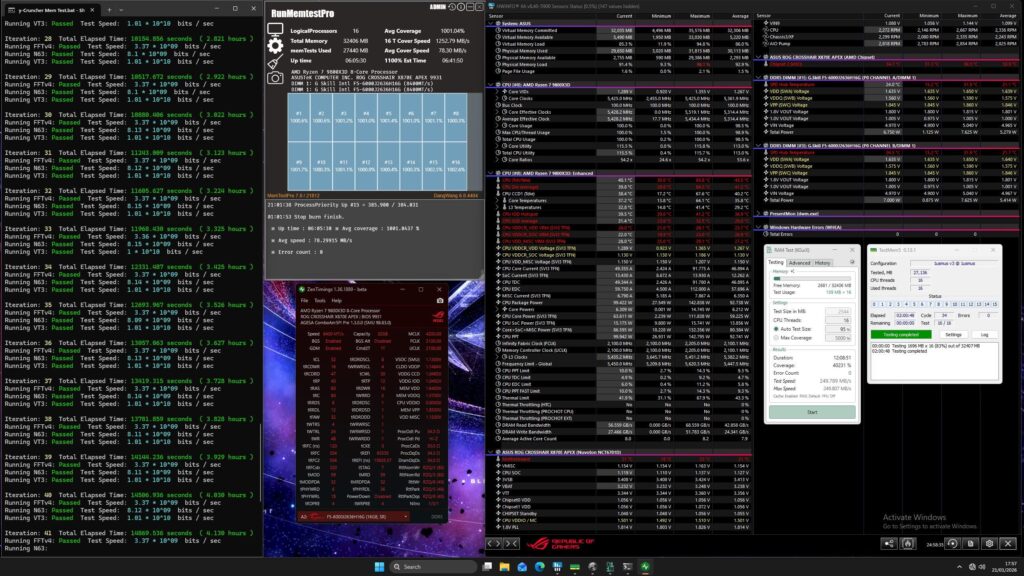This screenshot has height=576, width=1024.
Task: Click the HWiNFO share/network icon in bottom toolbar
Action: [x=889, y=543]
